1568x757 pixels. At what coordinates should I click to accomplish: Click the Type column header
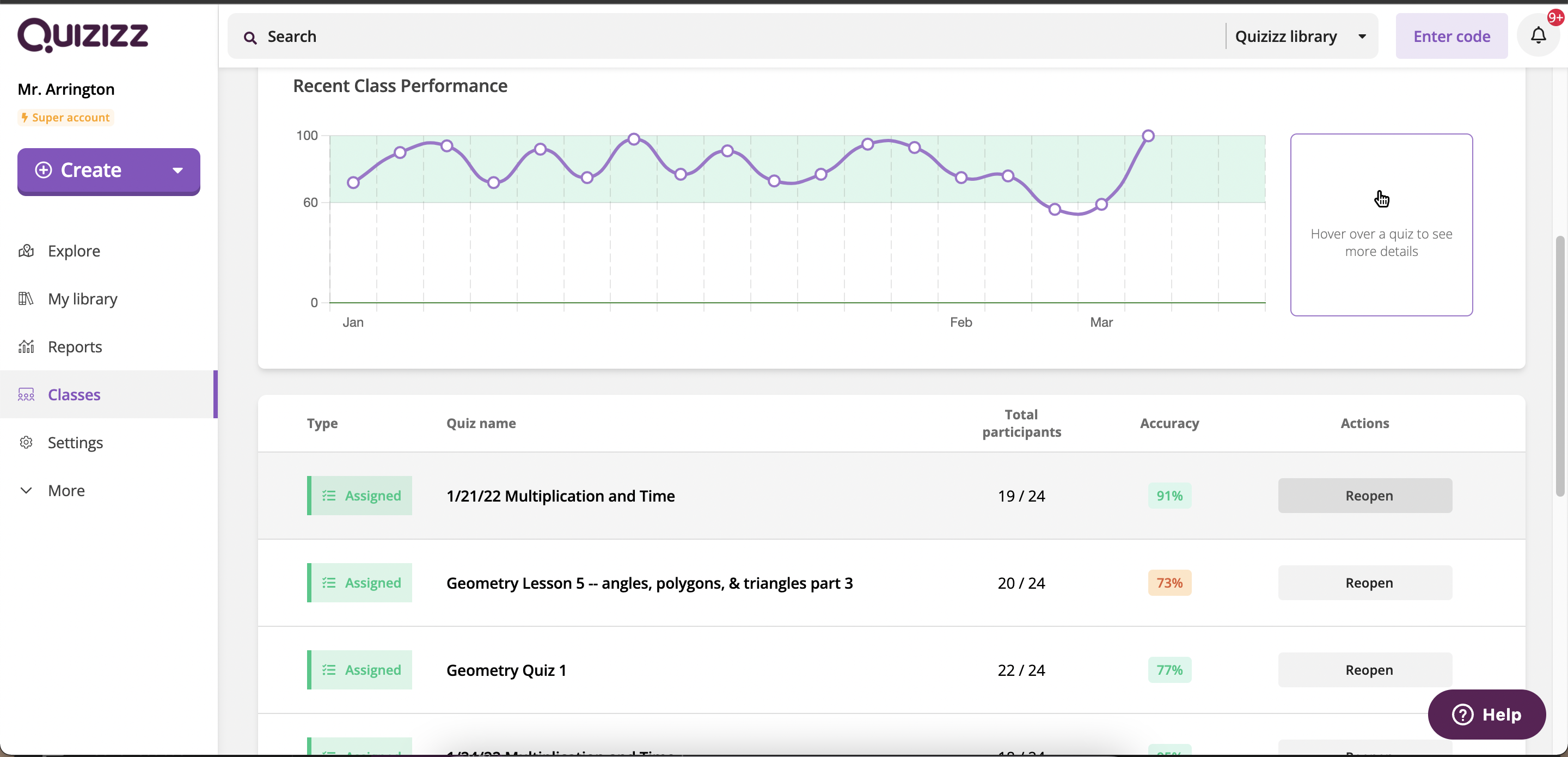322,423
